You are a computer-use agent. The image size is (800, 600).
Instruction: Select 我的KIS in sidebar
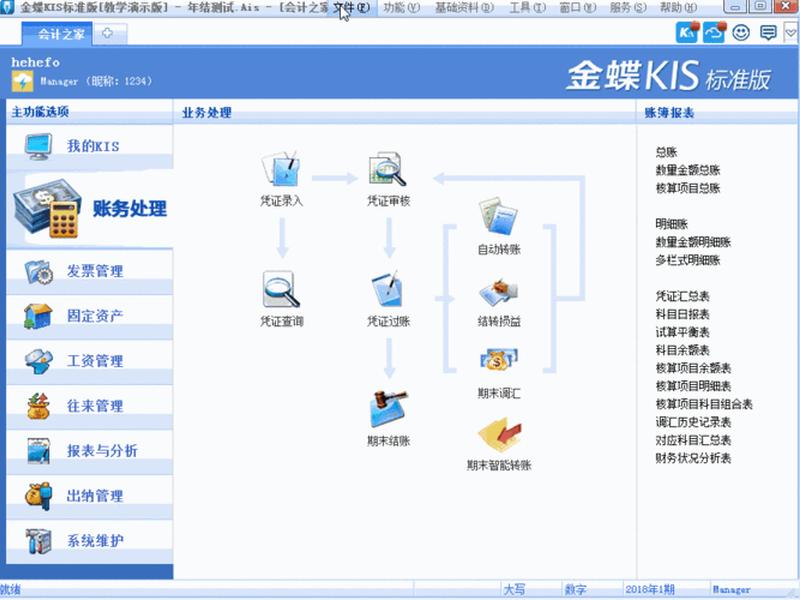pos(90,147)
